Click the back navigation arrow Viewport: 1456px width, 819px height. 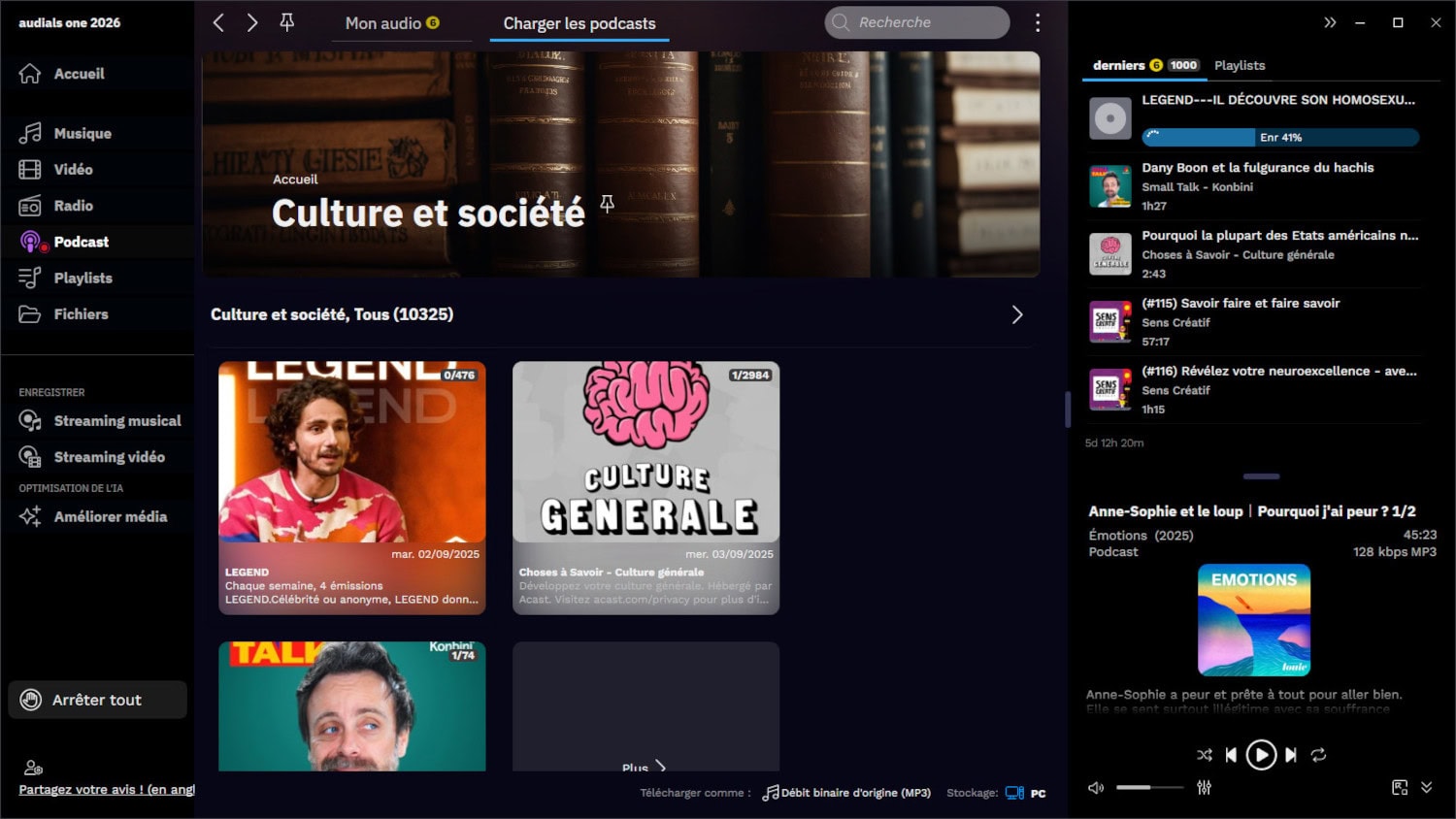218,22
